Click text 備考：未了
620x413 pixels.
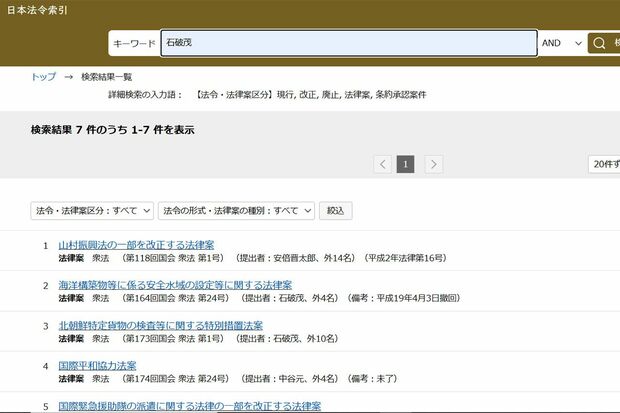[372, 379]
